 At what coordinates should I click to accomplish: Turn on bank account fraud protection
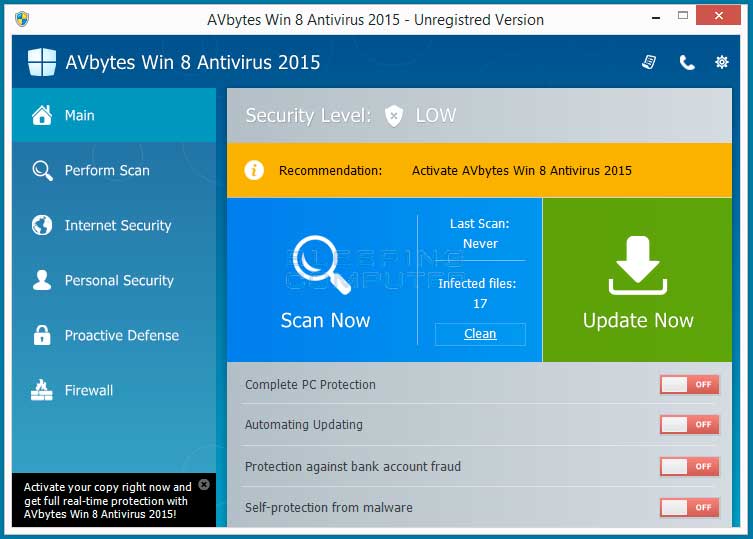[690, 466]
